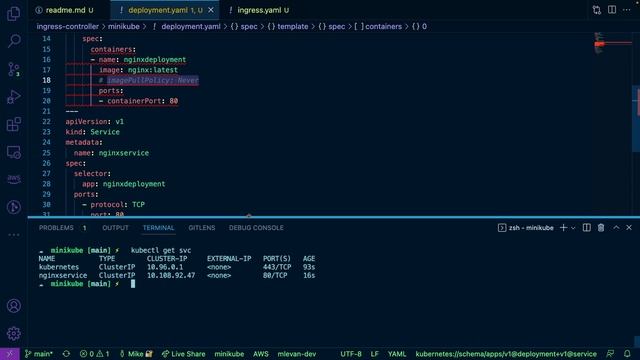Open the GitLens panel tab
This screenshot has width=640, height=360.
202,228
